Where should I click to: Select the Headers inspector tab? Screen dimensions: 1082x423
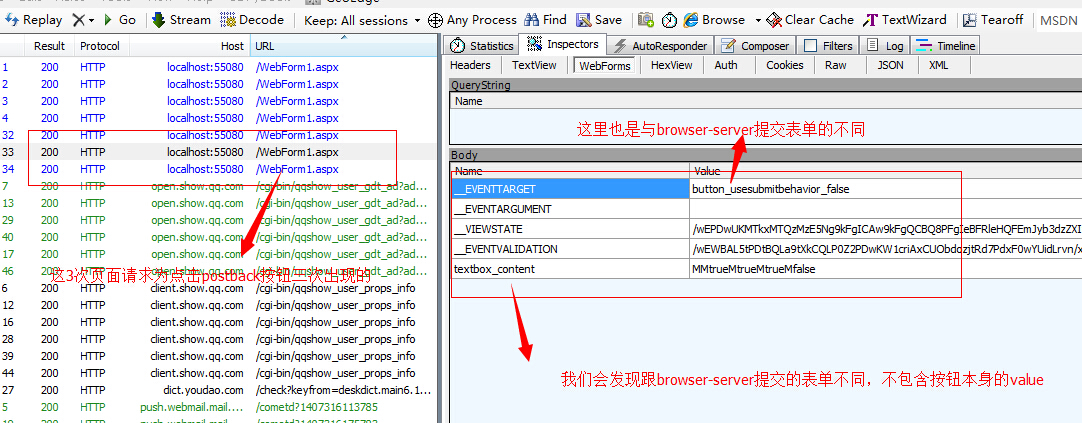pos(470,65)
